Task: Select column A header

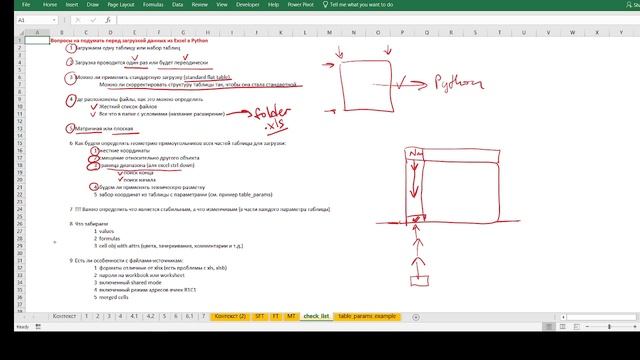Action: pyautogui.click(x=37, y=33)
